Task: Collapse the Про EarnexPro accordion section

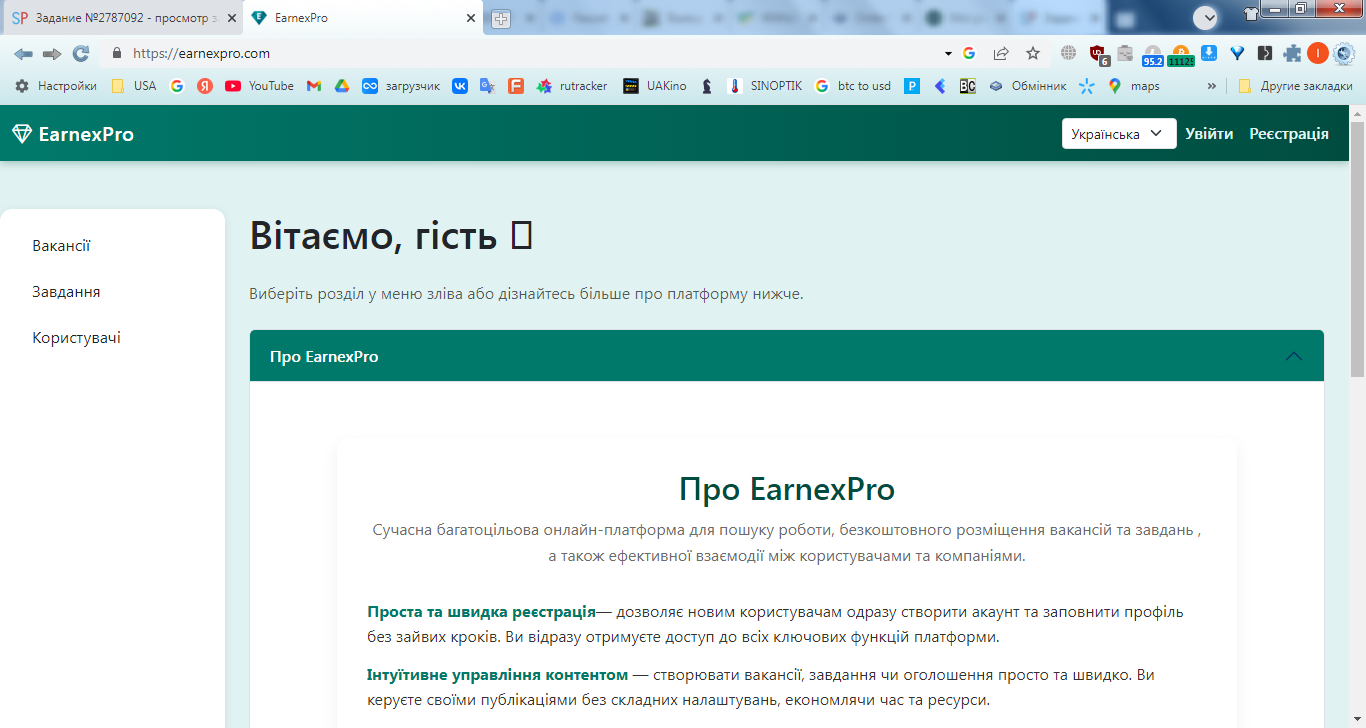Action: (x=787, y=356)
